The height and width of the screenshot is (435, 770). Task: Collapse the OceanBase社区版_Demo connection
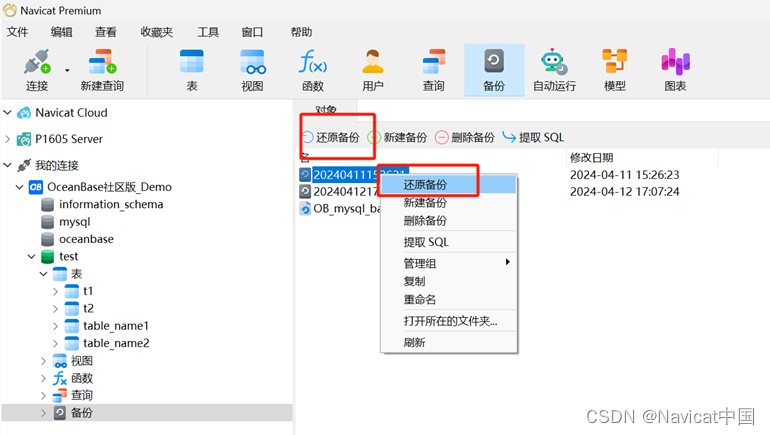(20, 187)
